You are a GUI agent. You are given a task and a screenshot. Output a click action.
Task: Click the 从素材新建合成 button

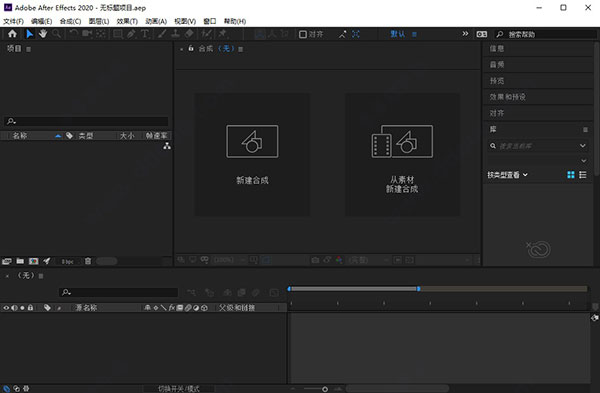403,155
